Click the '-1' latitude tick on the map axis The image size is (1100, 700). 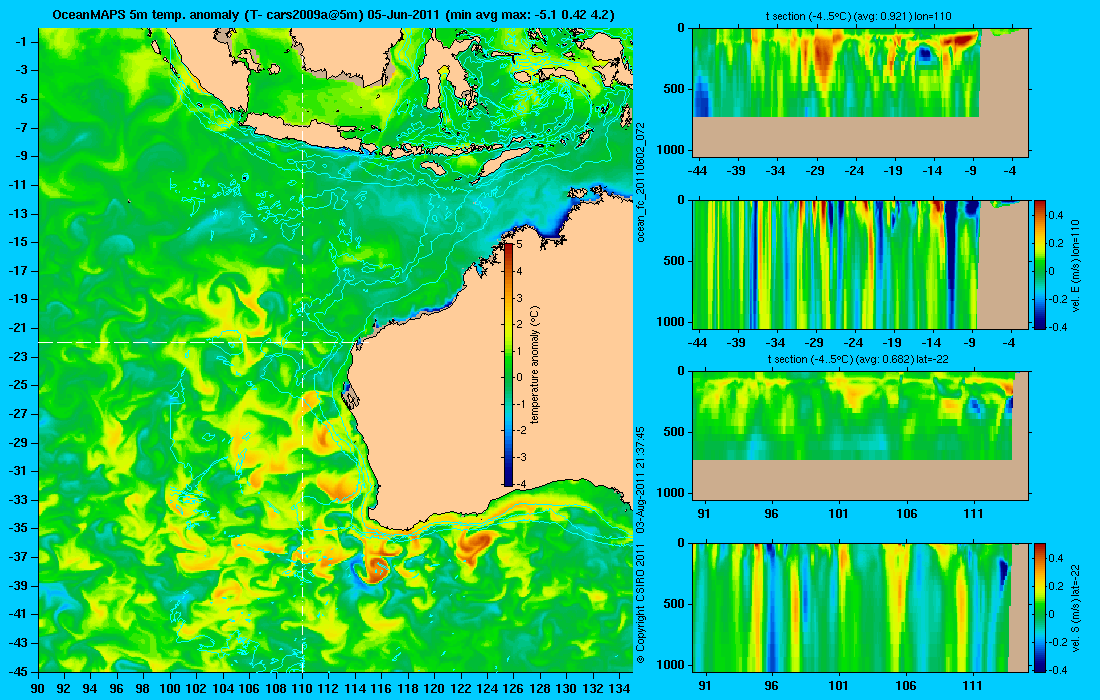pyautogui.click(x=22, y=41)
